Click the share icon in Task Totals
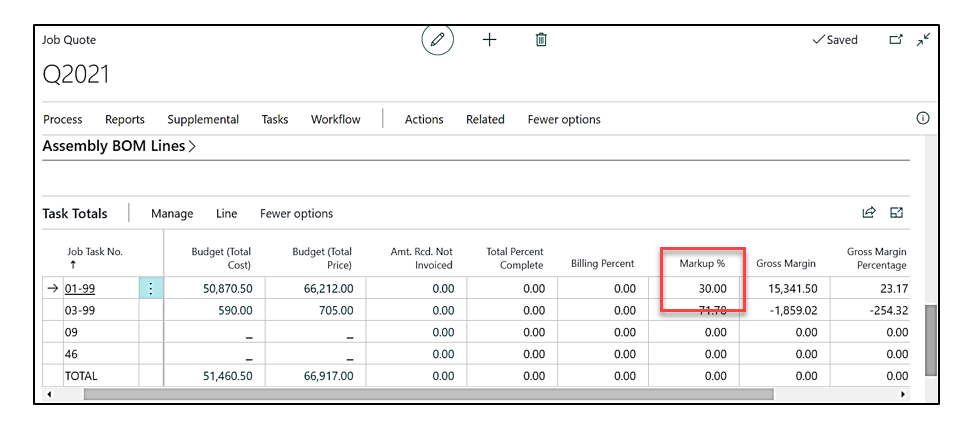 (x=869, y=212)
